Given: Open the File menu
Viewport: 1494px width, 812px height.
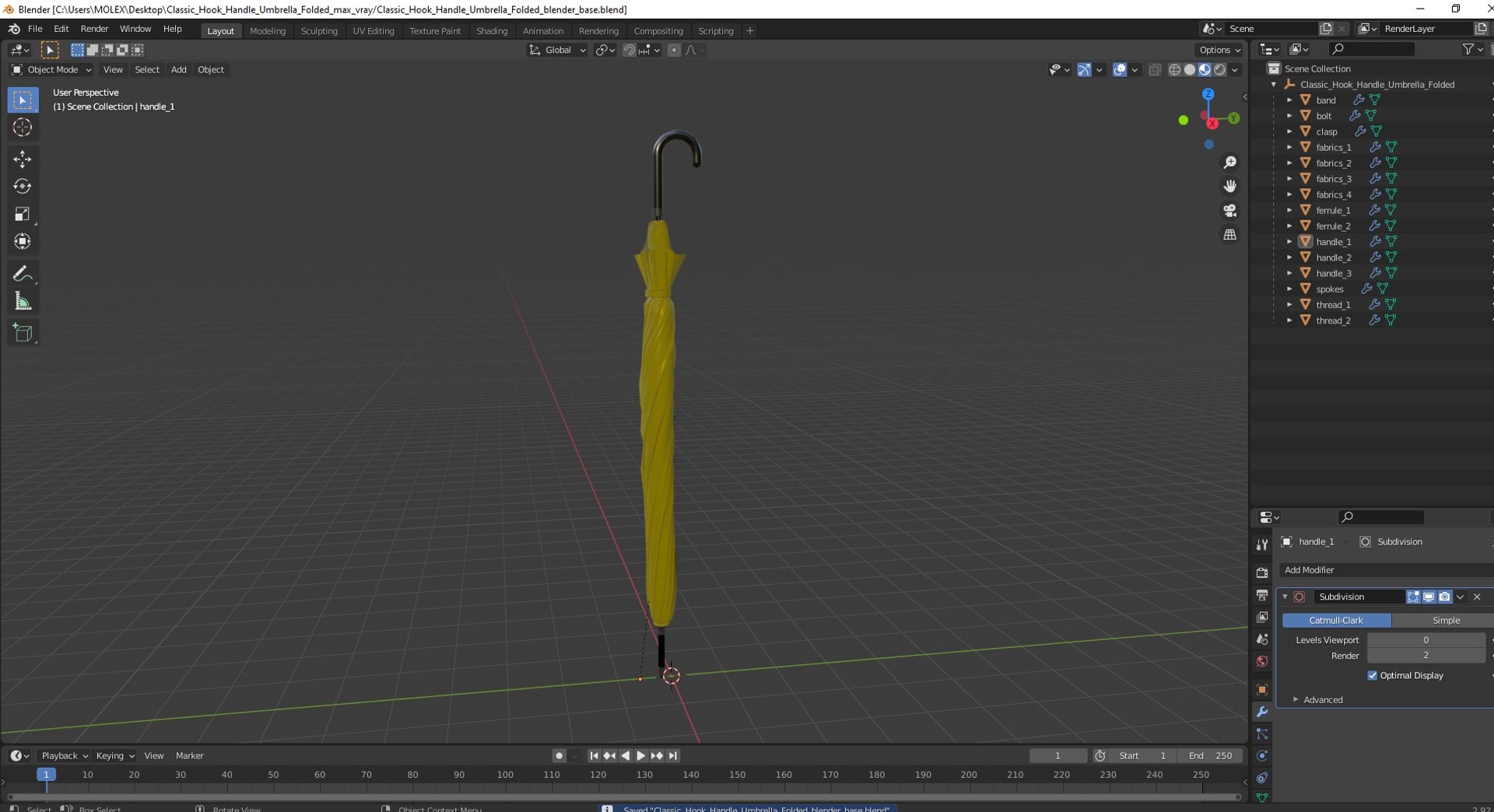Looking at the screenshot, I should click(x=35, y=29).
